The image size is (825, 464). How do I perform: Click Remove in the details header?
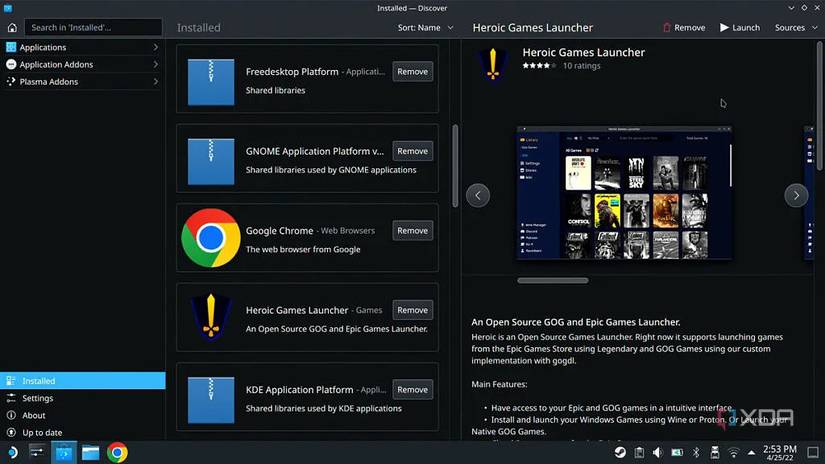(684, 27)
